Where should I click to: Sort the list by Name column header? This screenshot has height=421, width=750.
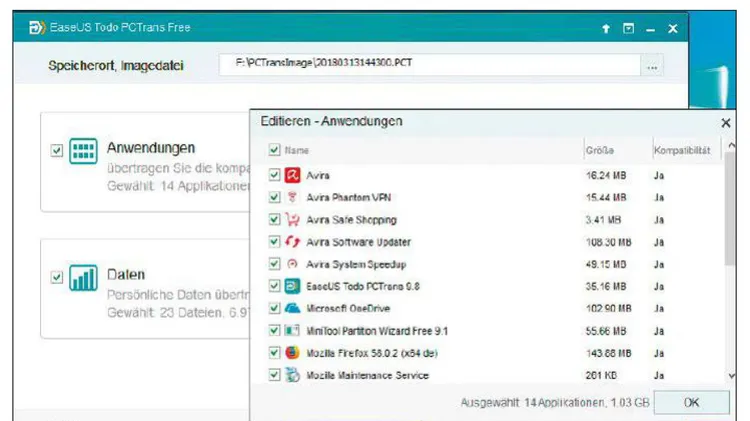pyautogui.click(x=297, y=150)
